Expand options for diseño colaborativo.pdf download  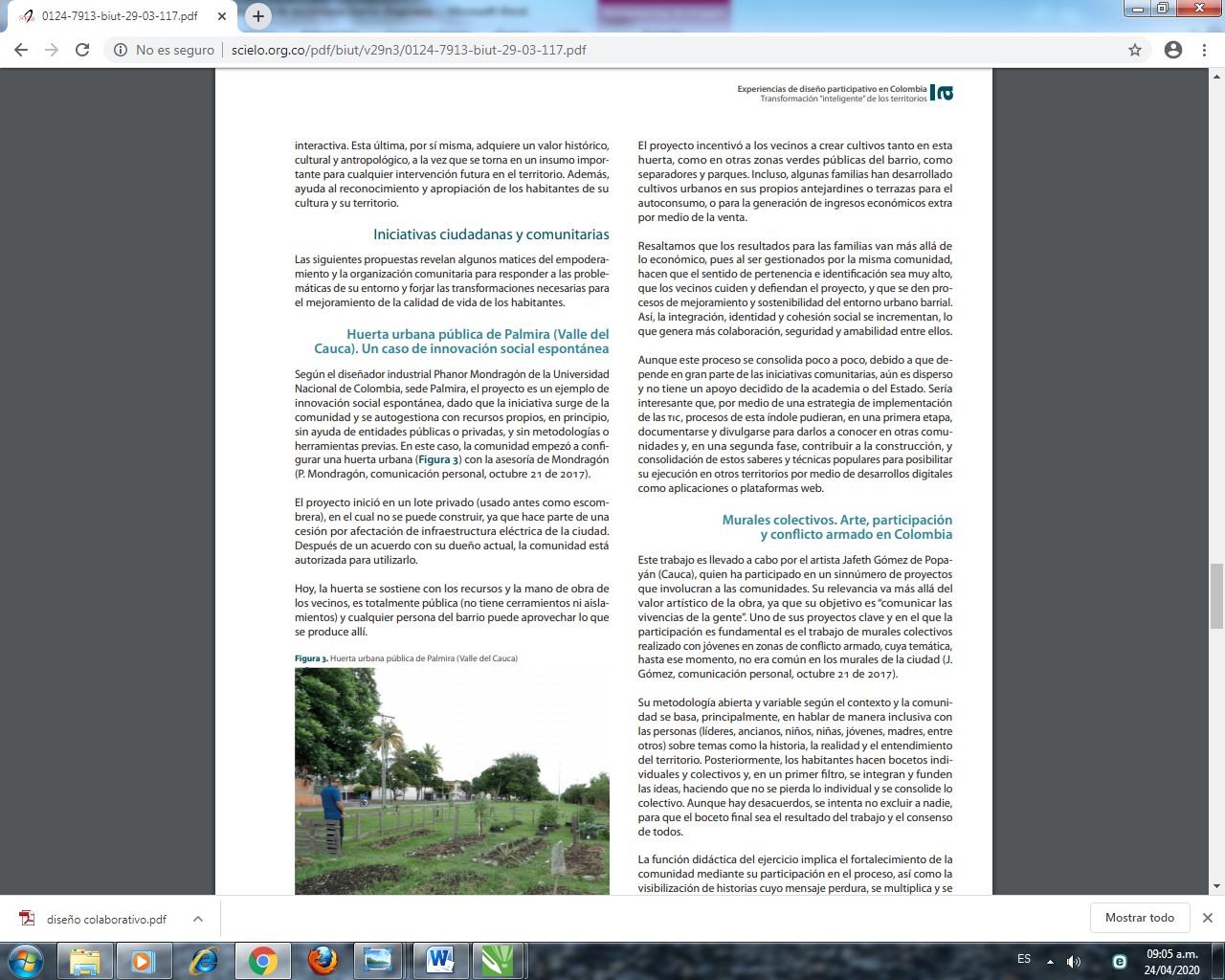[x=198, y=919]
